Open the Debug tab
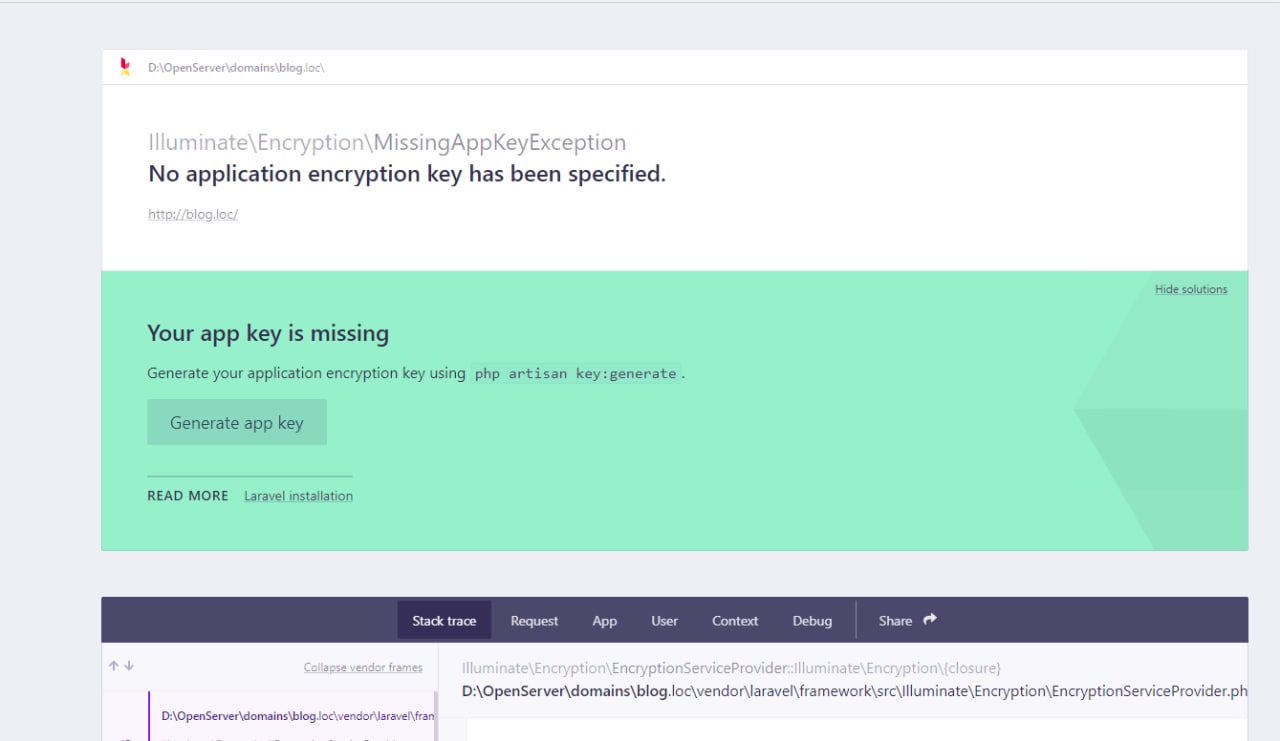 click(812, 621)
